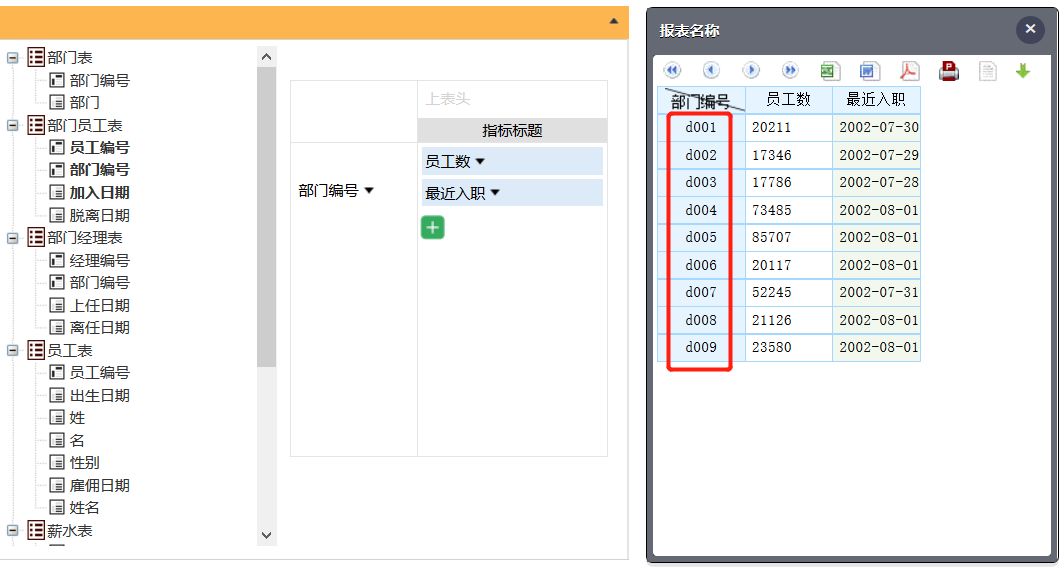Click the 部门员工表 table icon
The image size is (1064, 568).
click(x=36, y=125)
